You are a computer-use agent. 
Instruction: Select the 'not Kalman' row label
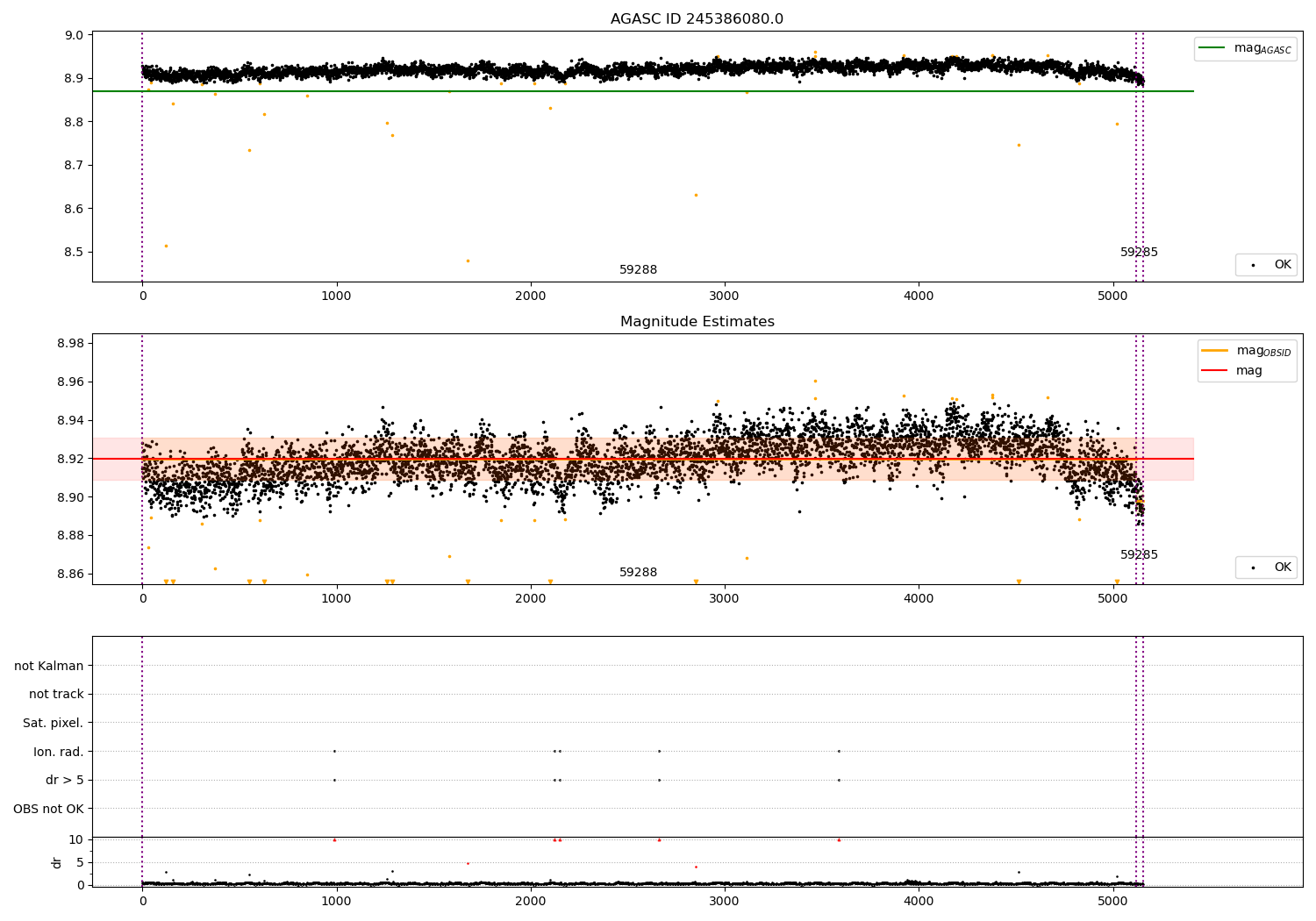click(49, 667)
